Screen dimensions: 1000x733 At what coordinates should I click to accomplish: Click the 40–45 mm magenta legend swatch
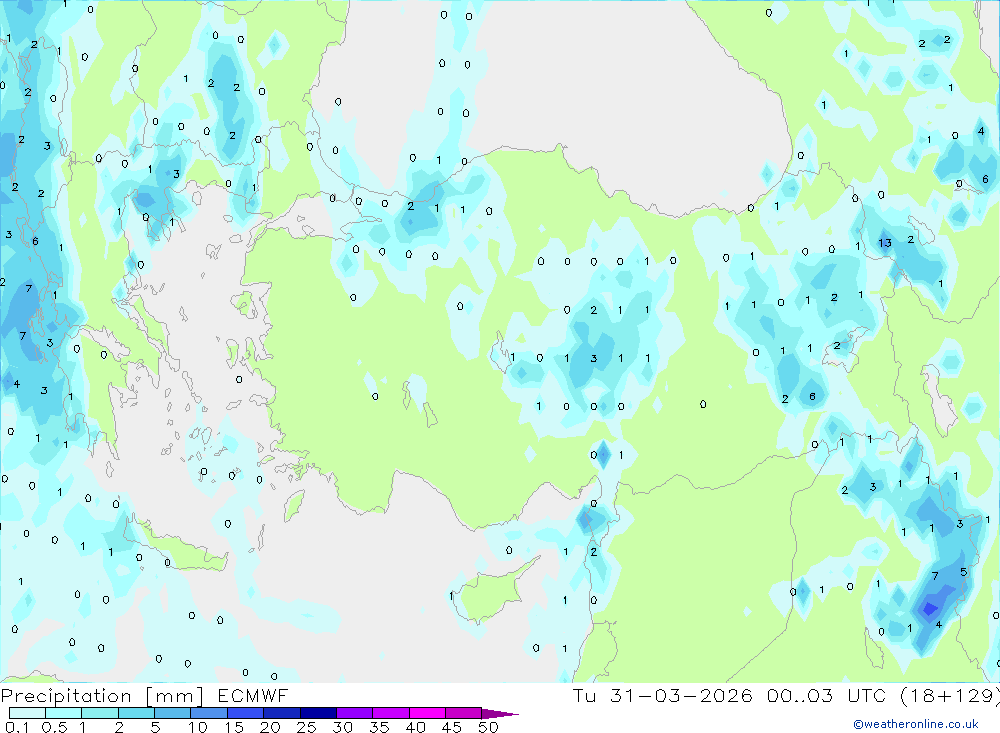point(427,713)
